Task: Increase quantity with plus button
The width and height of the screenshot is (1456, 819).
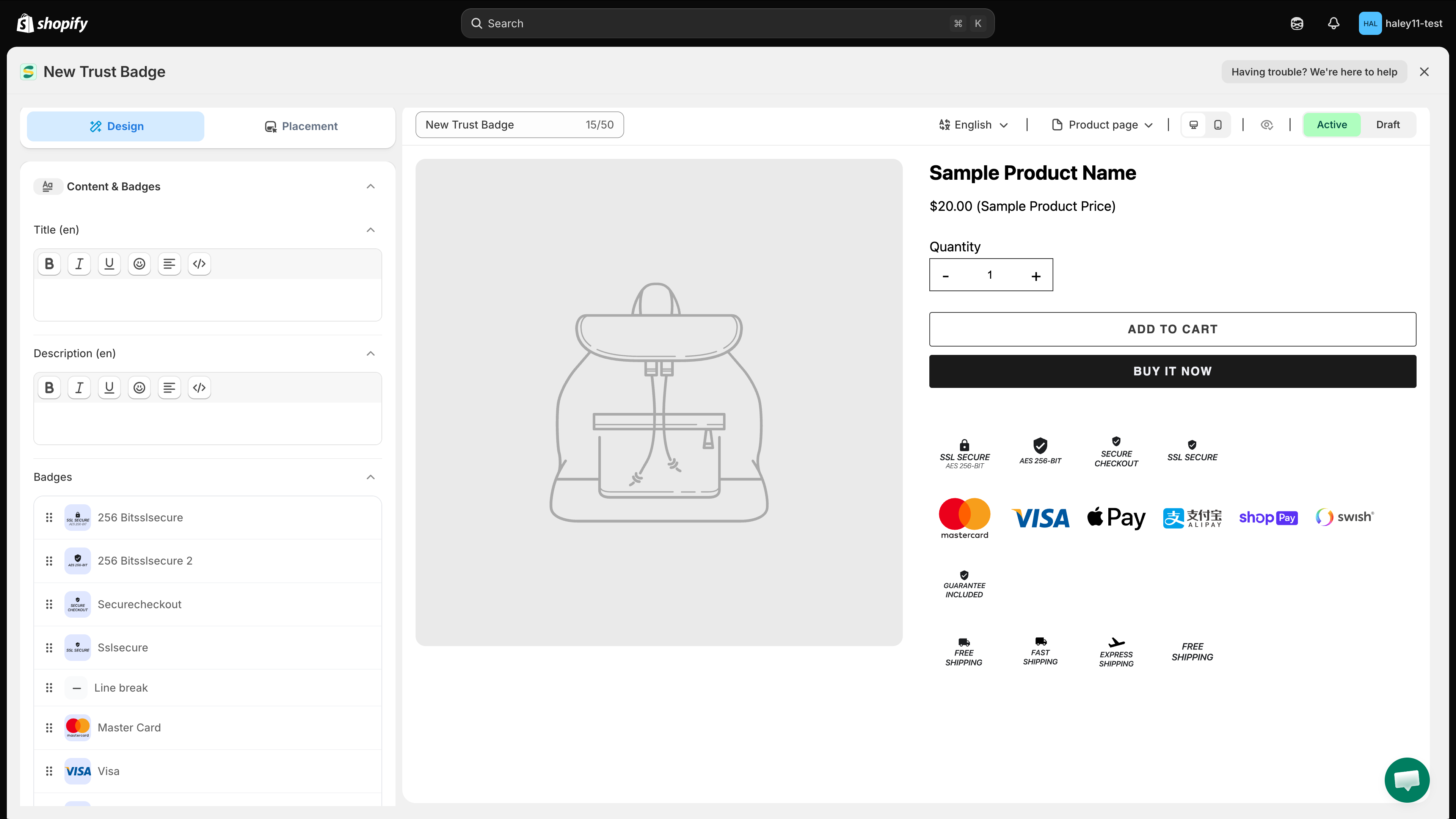Action: [1036, 276]
